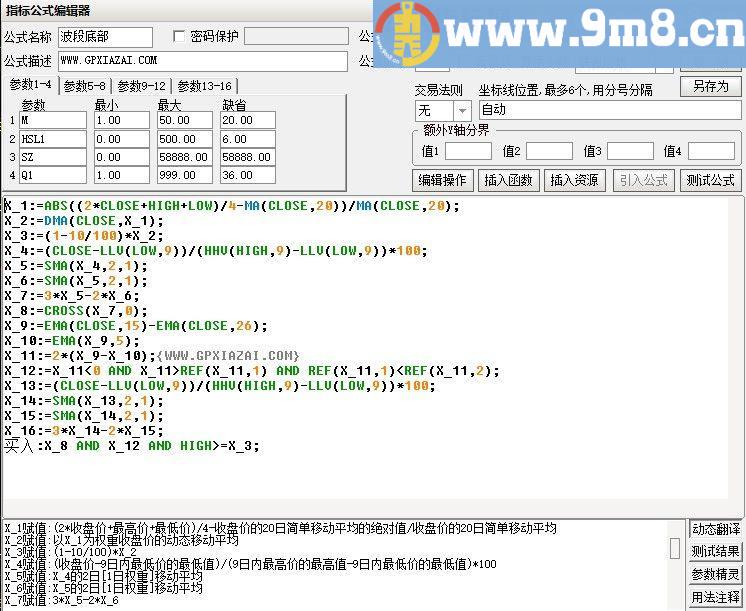Click the X_7赋值 translation line

pyautogui.click(x=62, y=600)
